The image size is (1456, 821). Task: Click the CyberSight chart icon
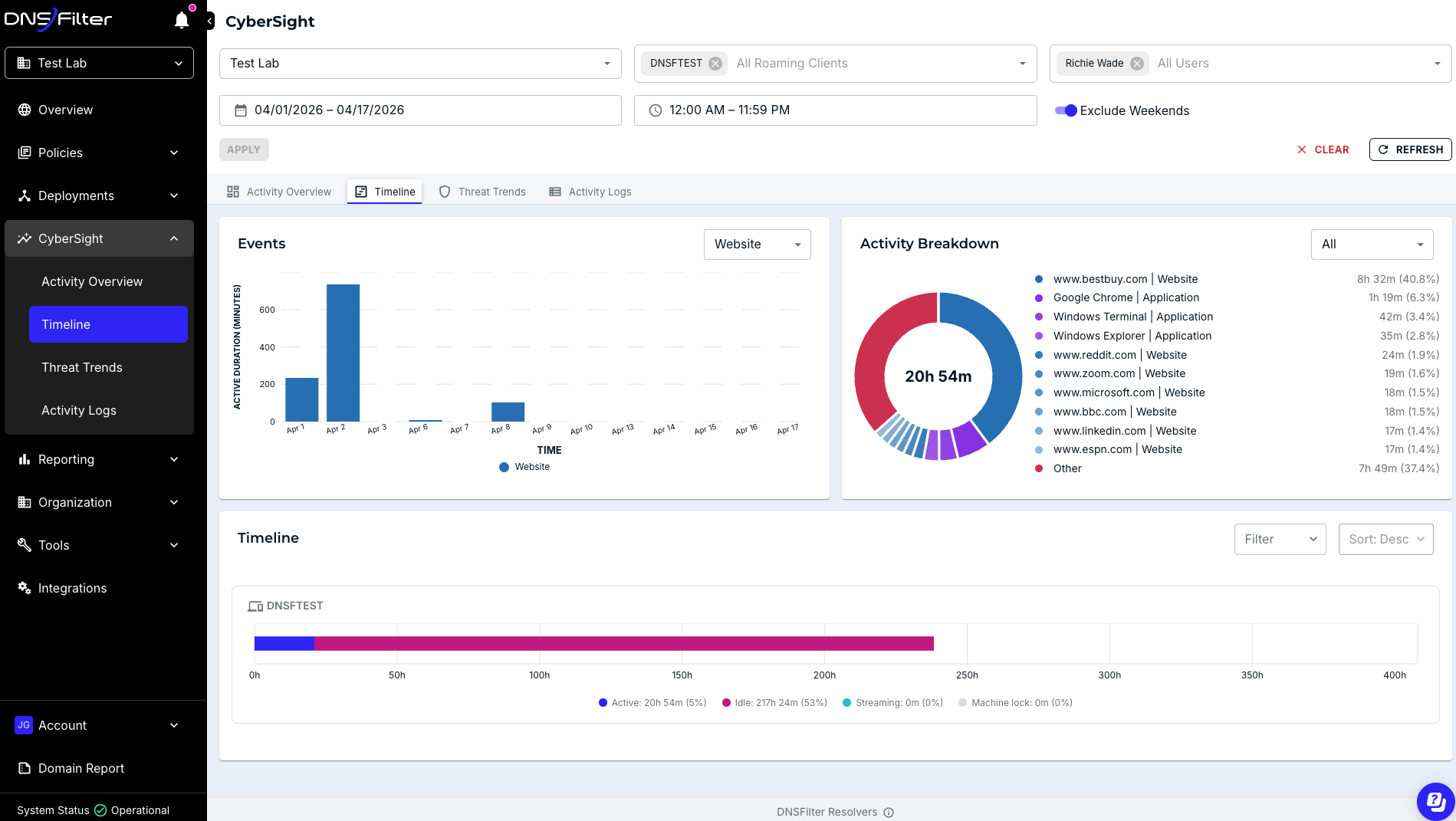[25, 238]
